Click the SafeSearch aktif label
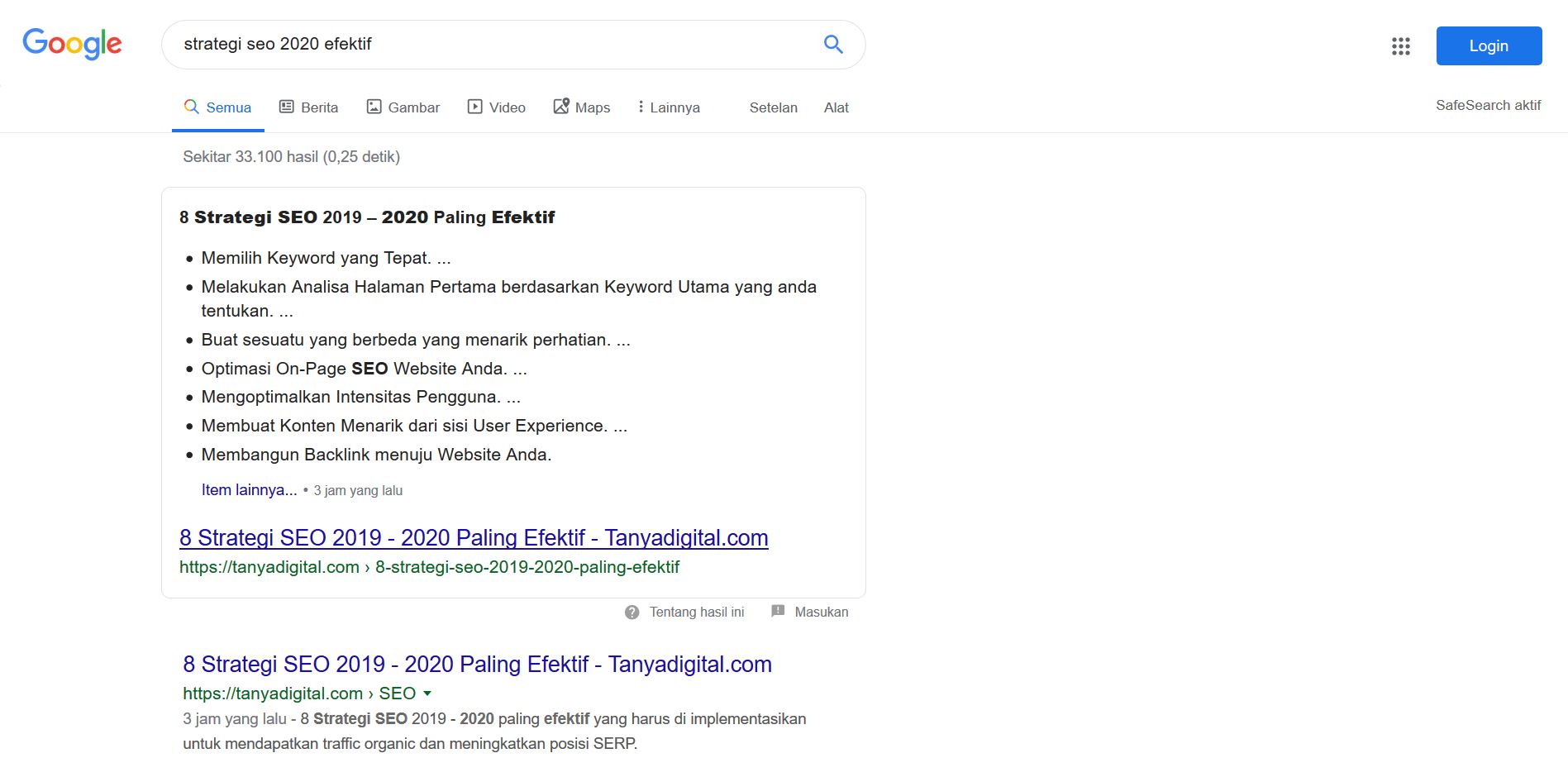This screenshot has width=1568, height=777. click(1488, 105)
